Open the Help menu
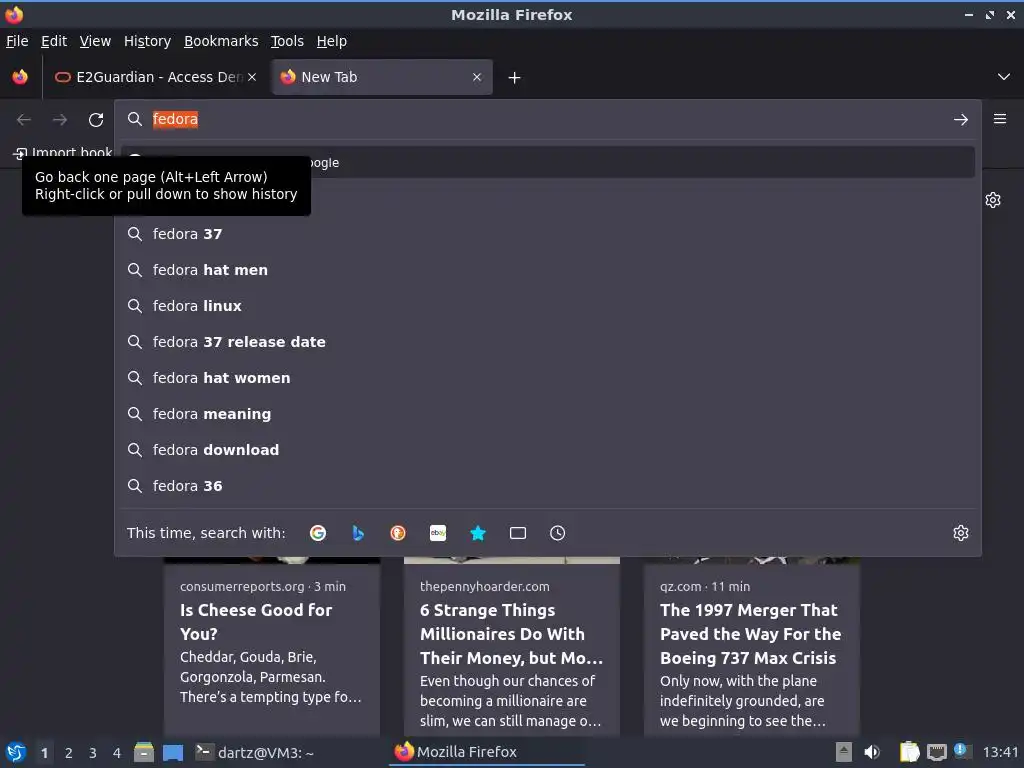The width and height of the screenshot is (1024, 768). click(x=332, y=41)
